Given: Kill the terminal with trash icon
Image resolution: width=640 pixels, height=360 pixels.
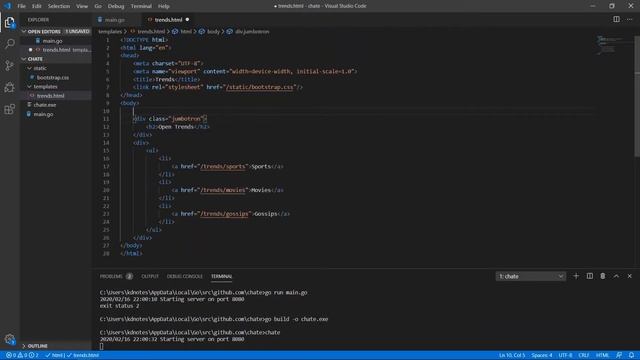Looking at the screenshot, I should coord(603,276).
